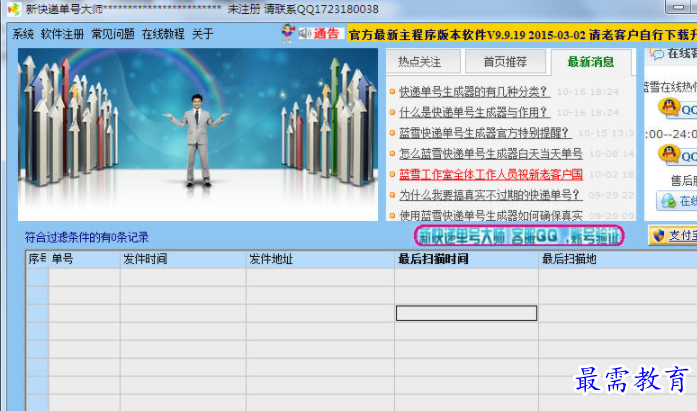
Task: Sort by the 发件时间 column header
Action: pos(183,259)
